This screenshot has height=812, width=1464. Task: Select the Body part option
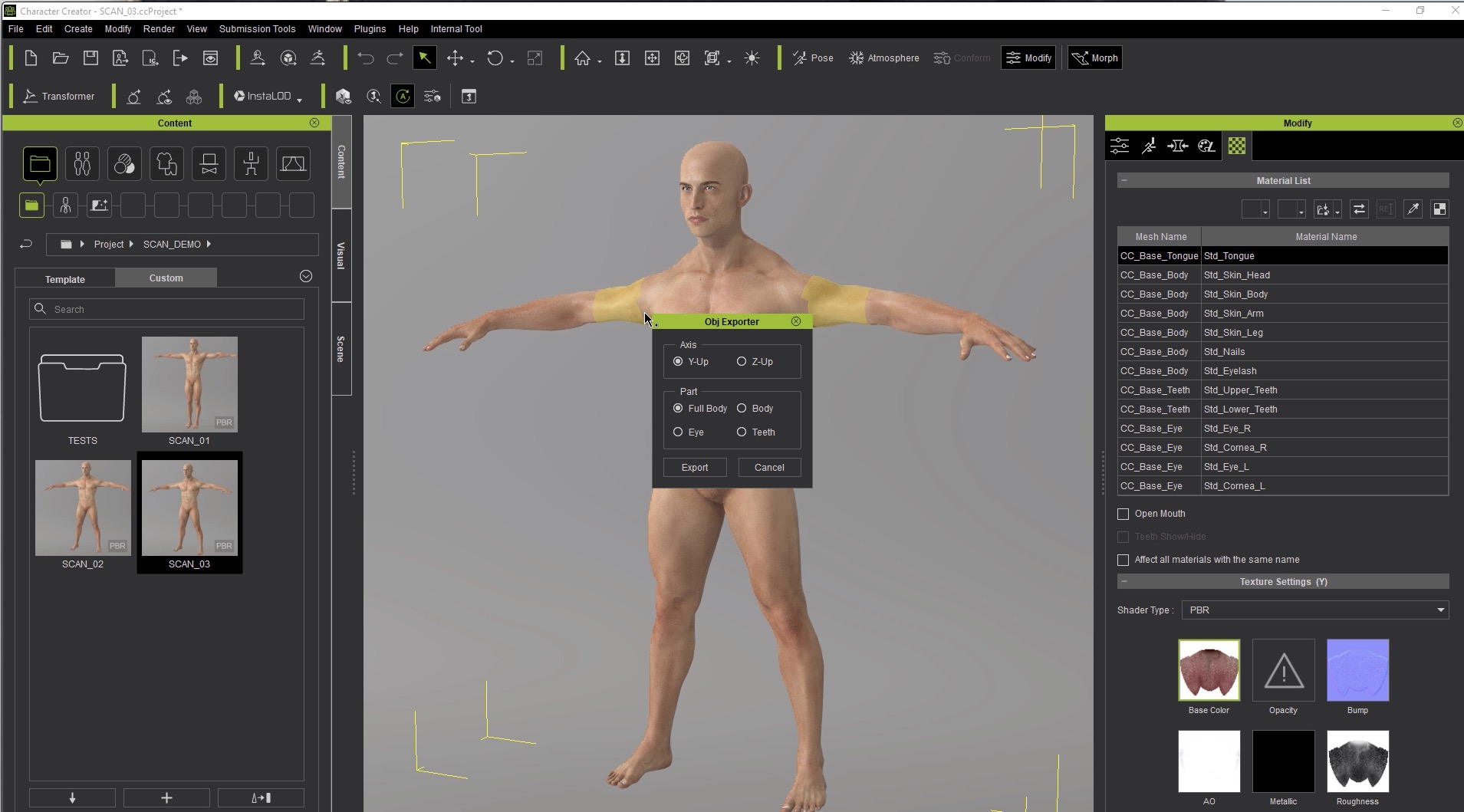[755, 409]
